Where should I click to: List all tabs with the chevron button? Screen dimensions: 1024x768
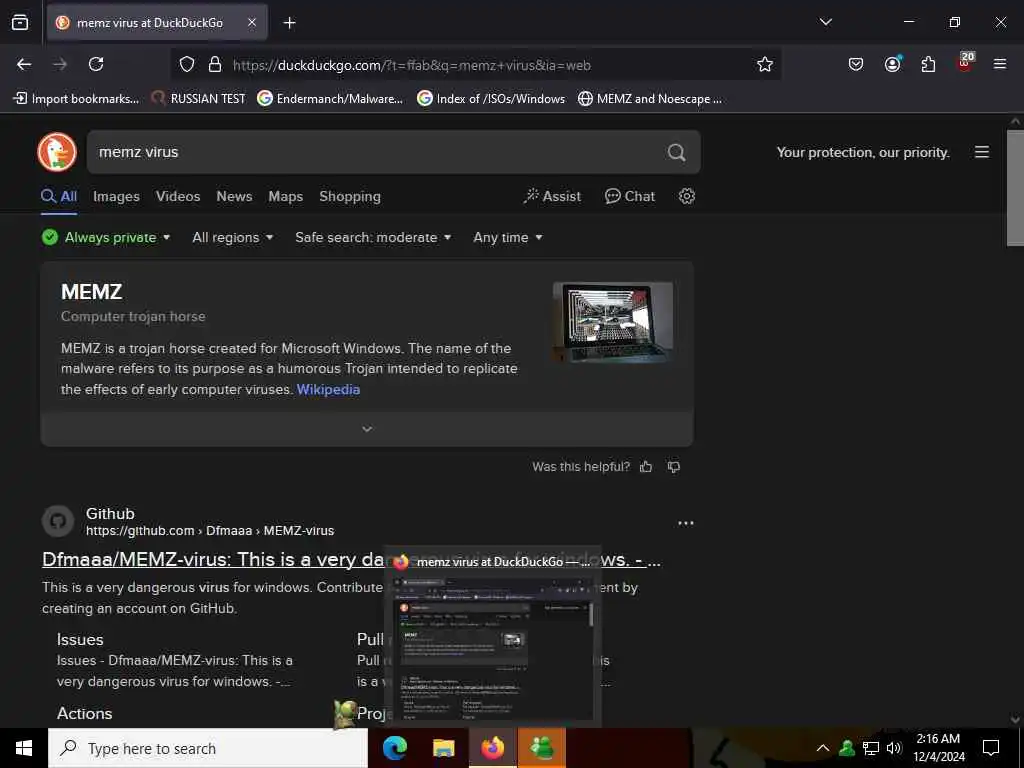pyautogui.click(x=825, y=22)
